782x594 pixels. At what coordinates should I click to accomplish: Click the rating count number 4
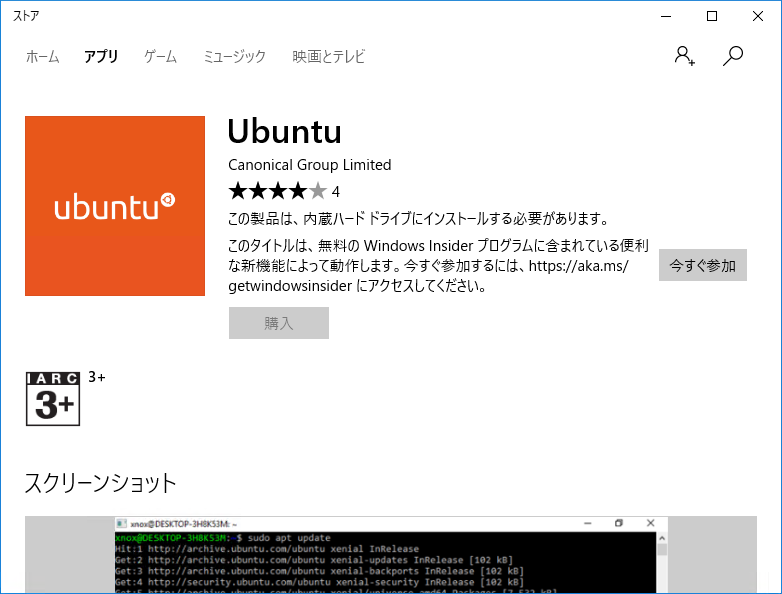point(336,192)
